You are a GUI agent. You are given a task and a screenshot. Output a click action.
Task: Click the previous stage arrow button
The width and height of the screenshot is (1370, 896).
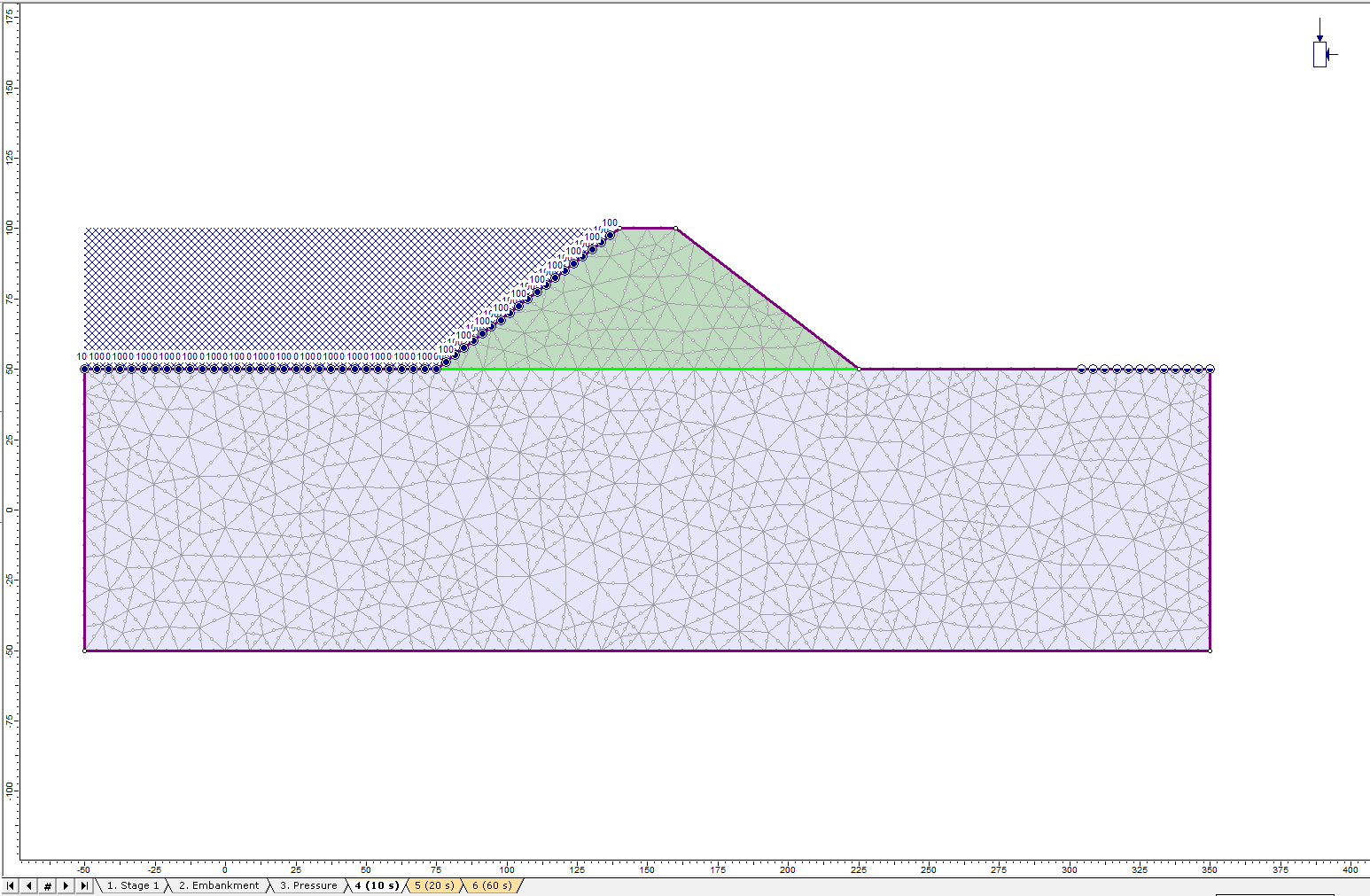click(29, 885)
